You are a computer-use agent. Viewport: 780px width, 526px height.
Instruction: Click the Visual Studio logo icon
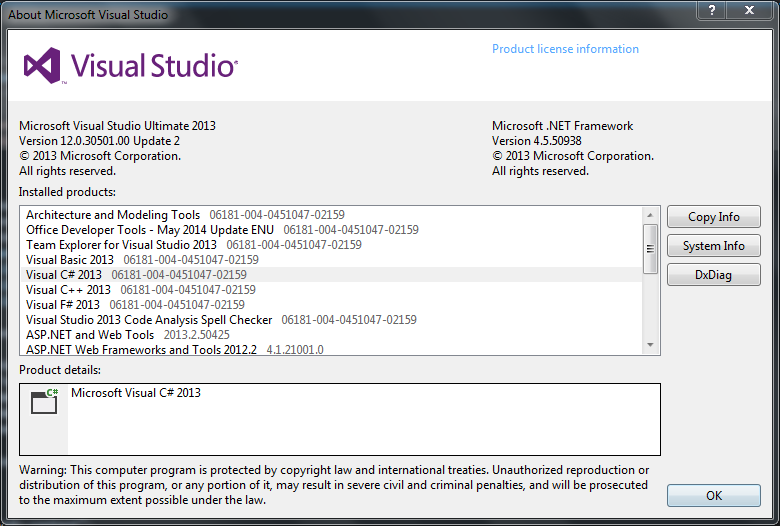pos(42,66)
